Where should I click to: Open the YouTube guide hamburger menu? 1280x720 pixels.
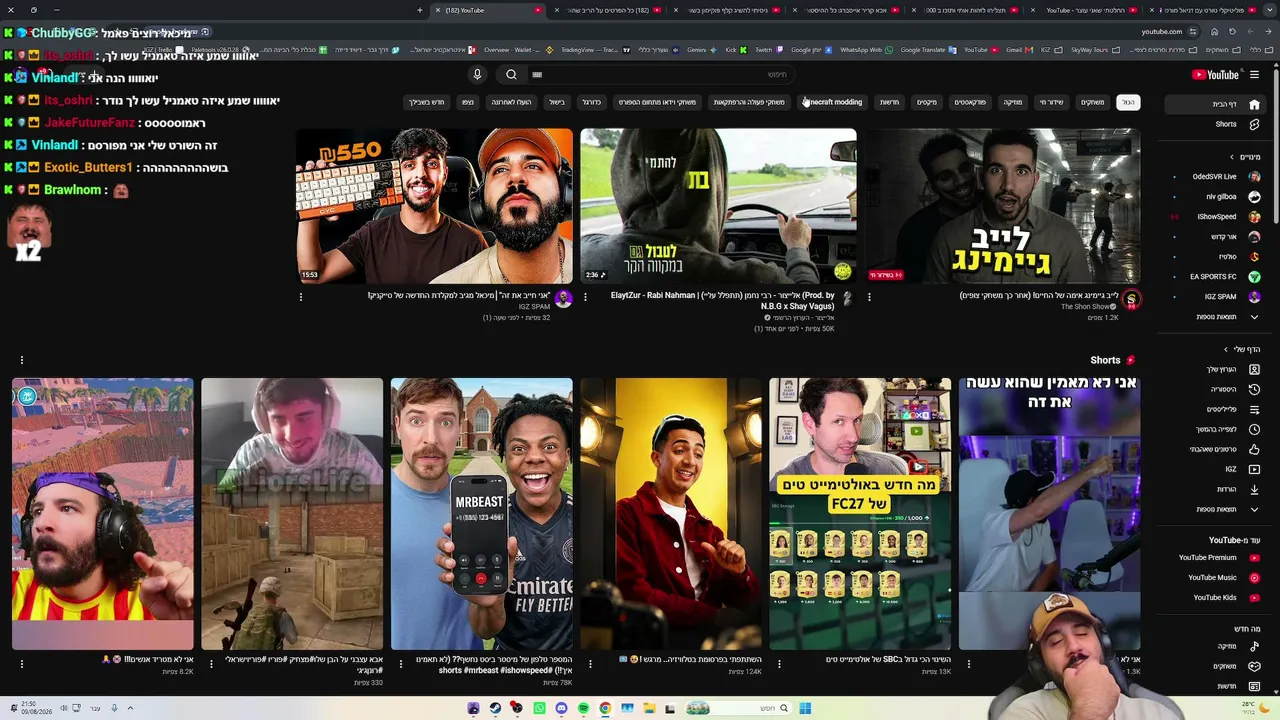[x=1254, y=75]
